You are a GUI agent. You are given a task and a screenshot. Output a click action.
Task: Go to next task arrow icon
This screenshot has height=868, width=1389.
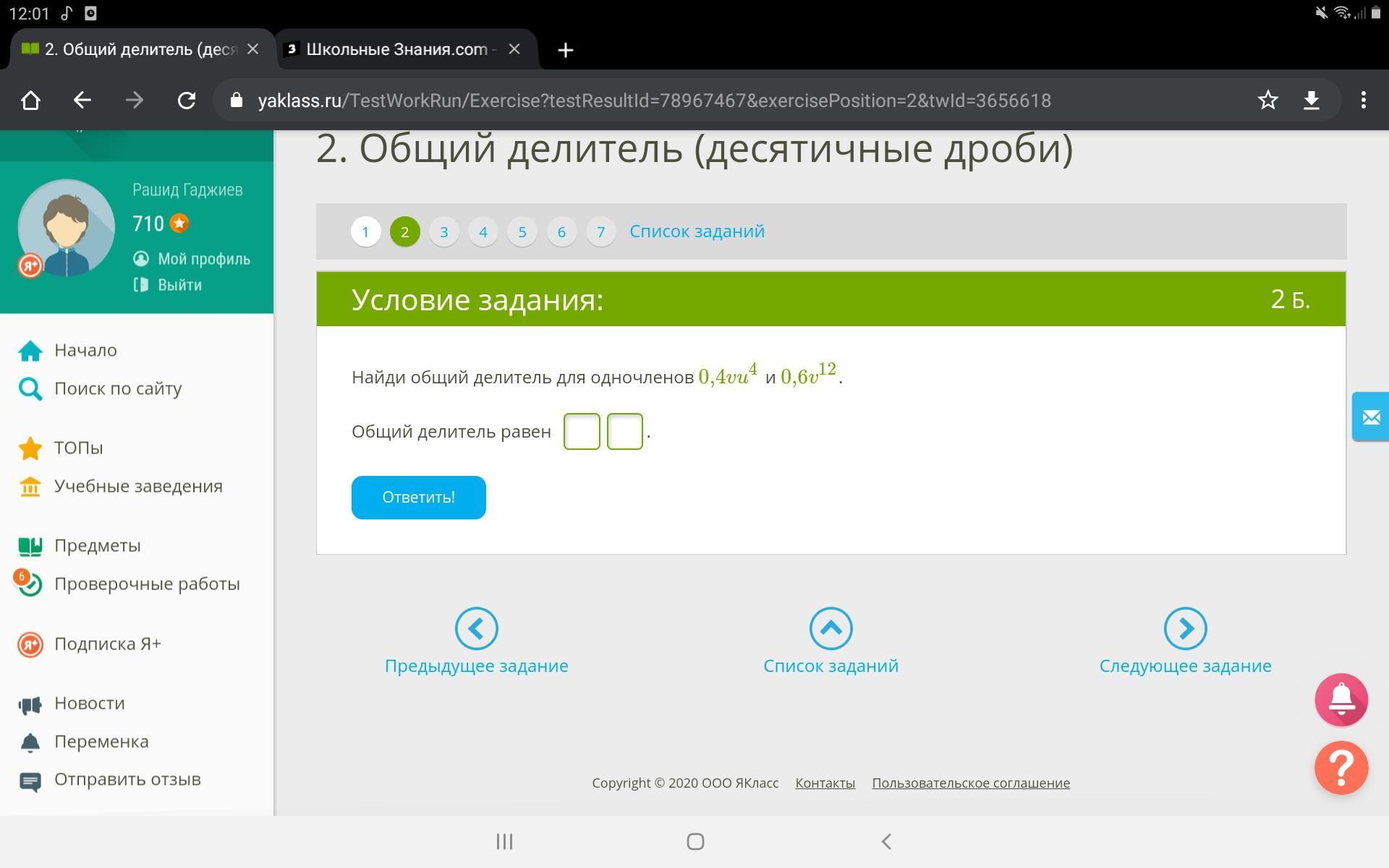pyautogui.click(x=1185, y=629)
